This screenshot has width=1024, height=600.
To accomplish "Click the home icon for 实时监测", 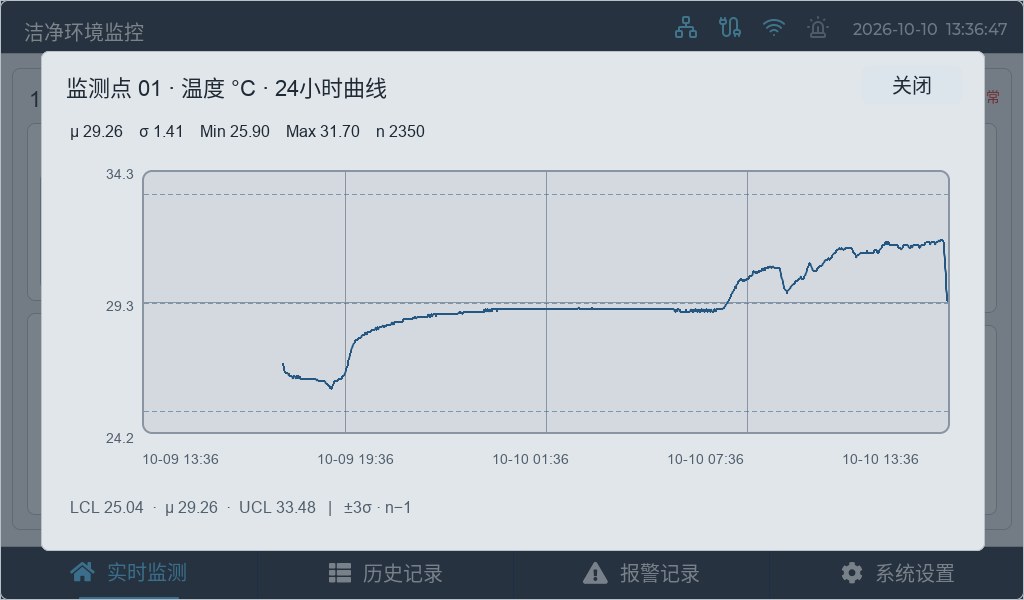I will coord(82,573).
